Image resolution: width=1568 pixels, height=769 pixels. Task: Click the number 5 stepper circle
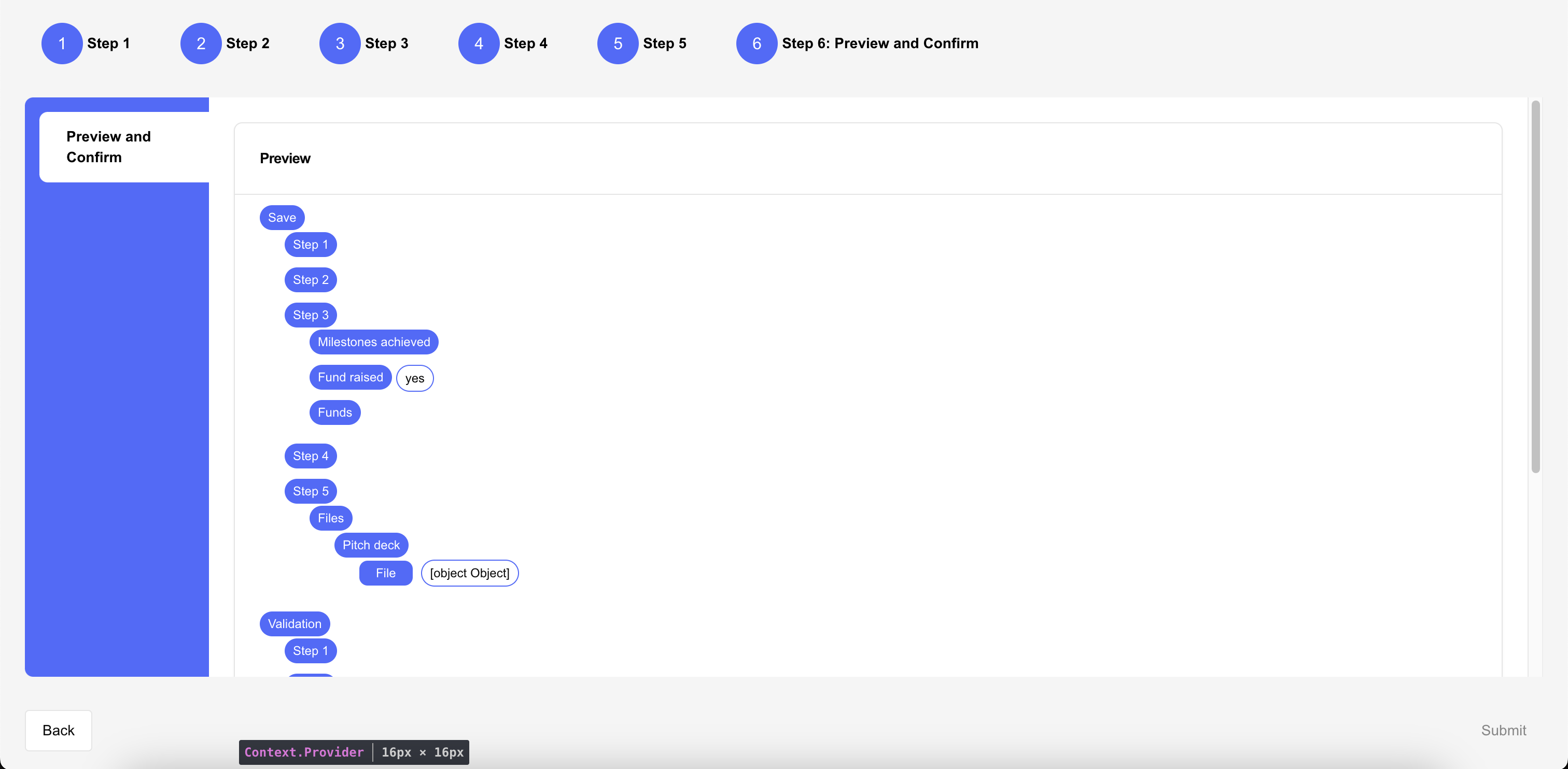tap(617, 43)
